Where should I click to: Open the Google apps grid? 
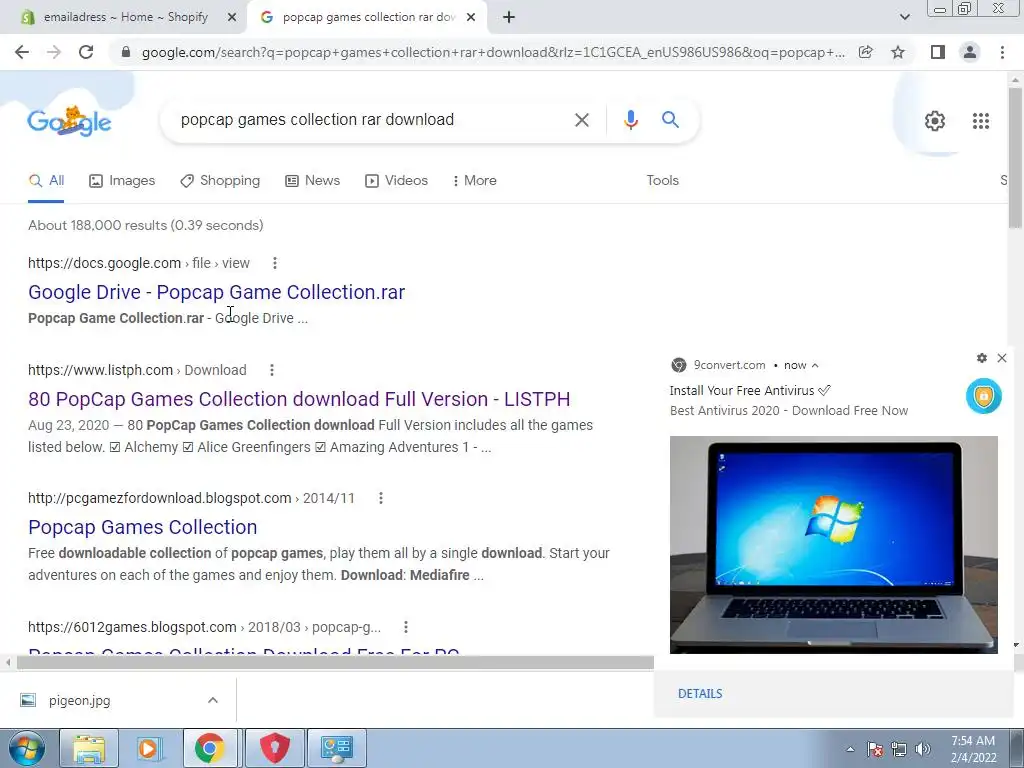980,121
